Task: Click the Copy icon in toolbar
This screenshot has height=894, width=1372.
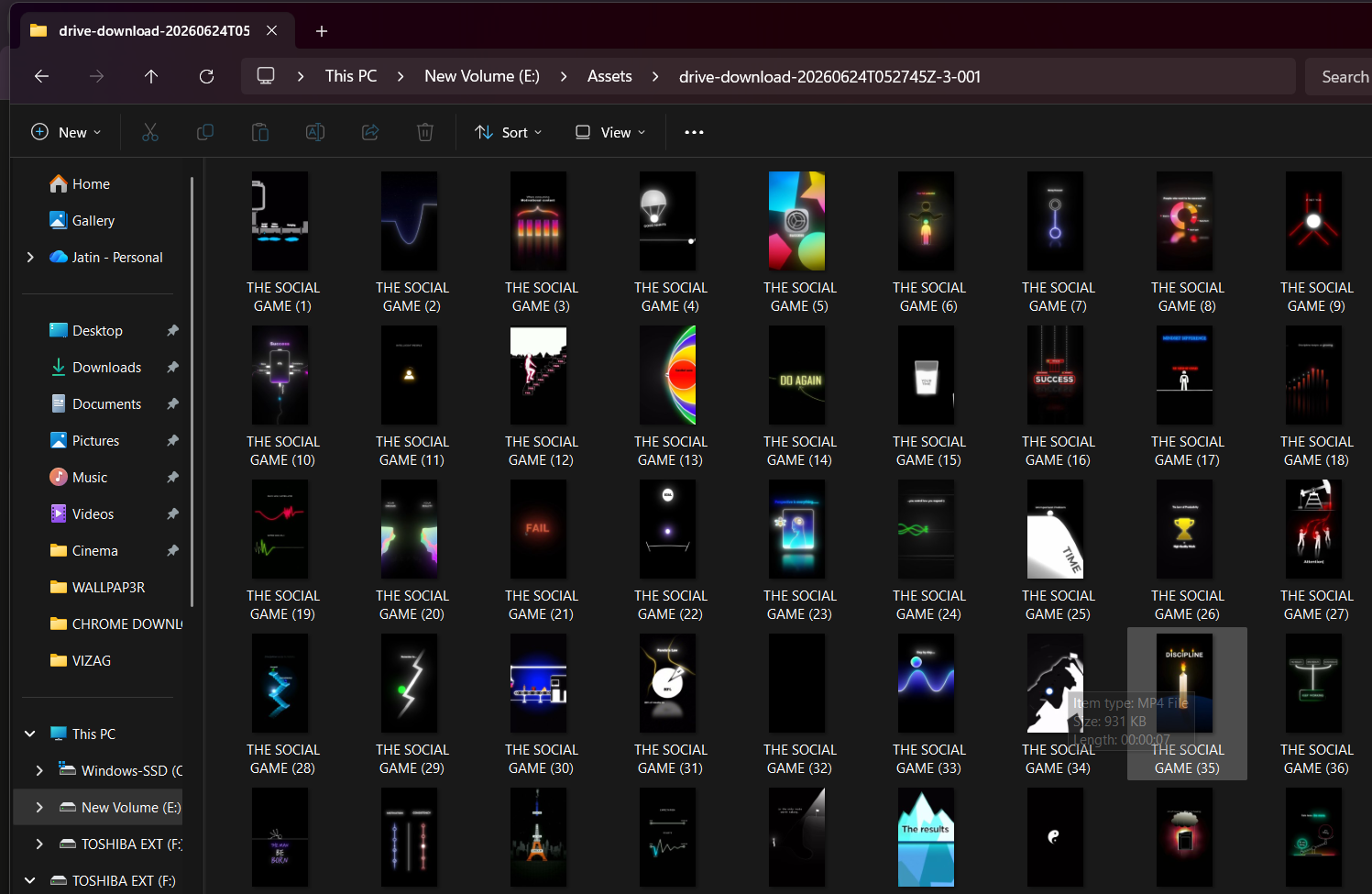Action: pyautogui.click(x=205, y=132)
